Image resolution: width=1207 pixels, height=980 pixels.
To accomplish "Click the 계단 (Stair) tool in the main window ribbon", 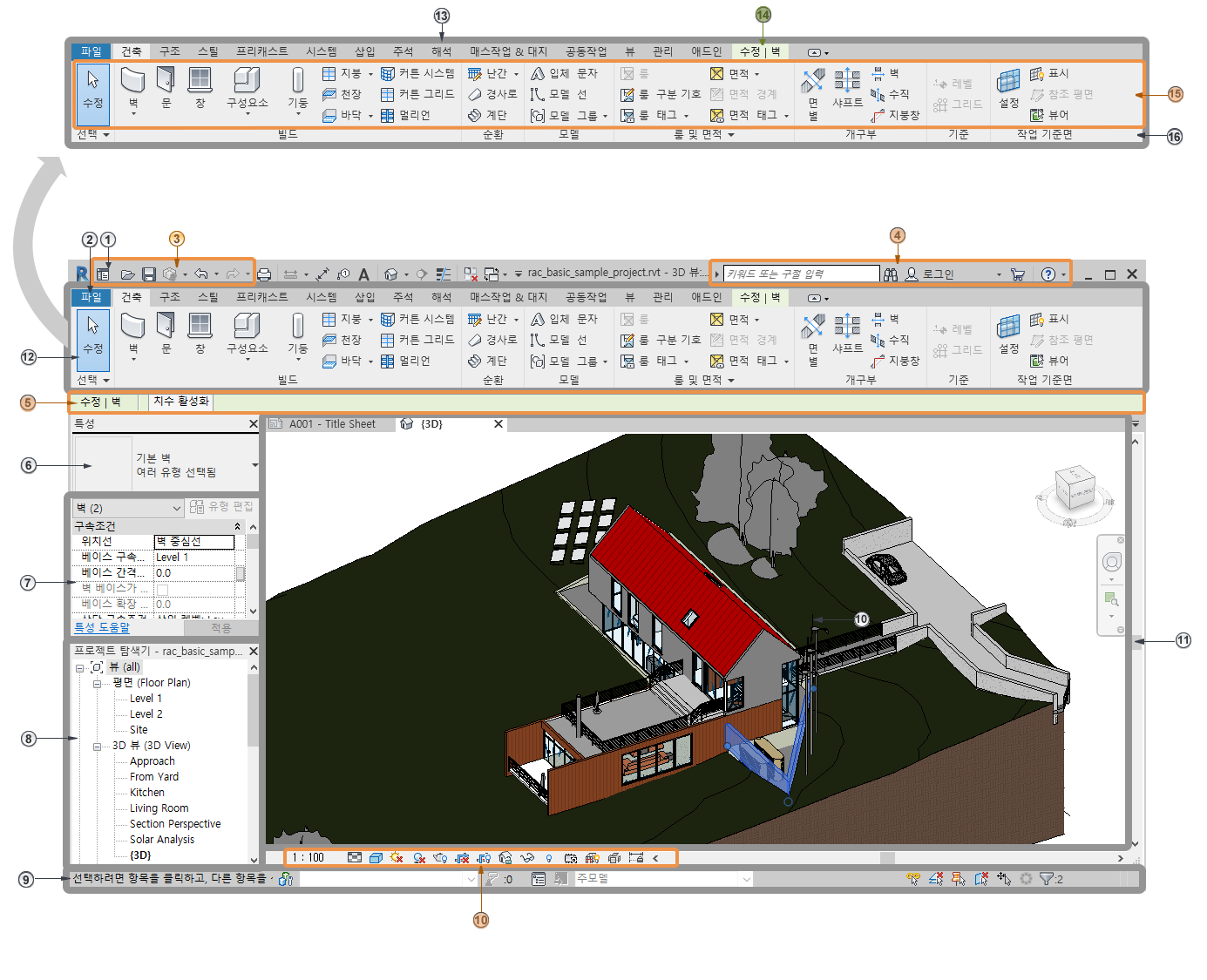I will (x=487, y=361).
